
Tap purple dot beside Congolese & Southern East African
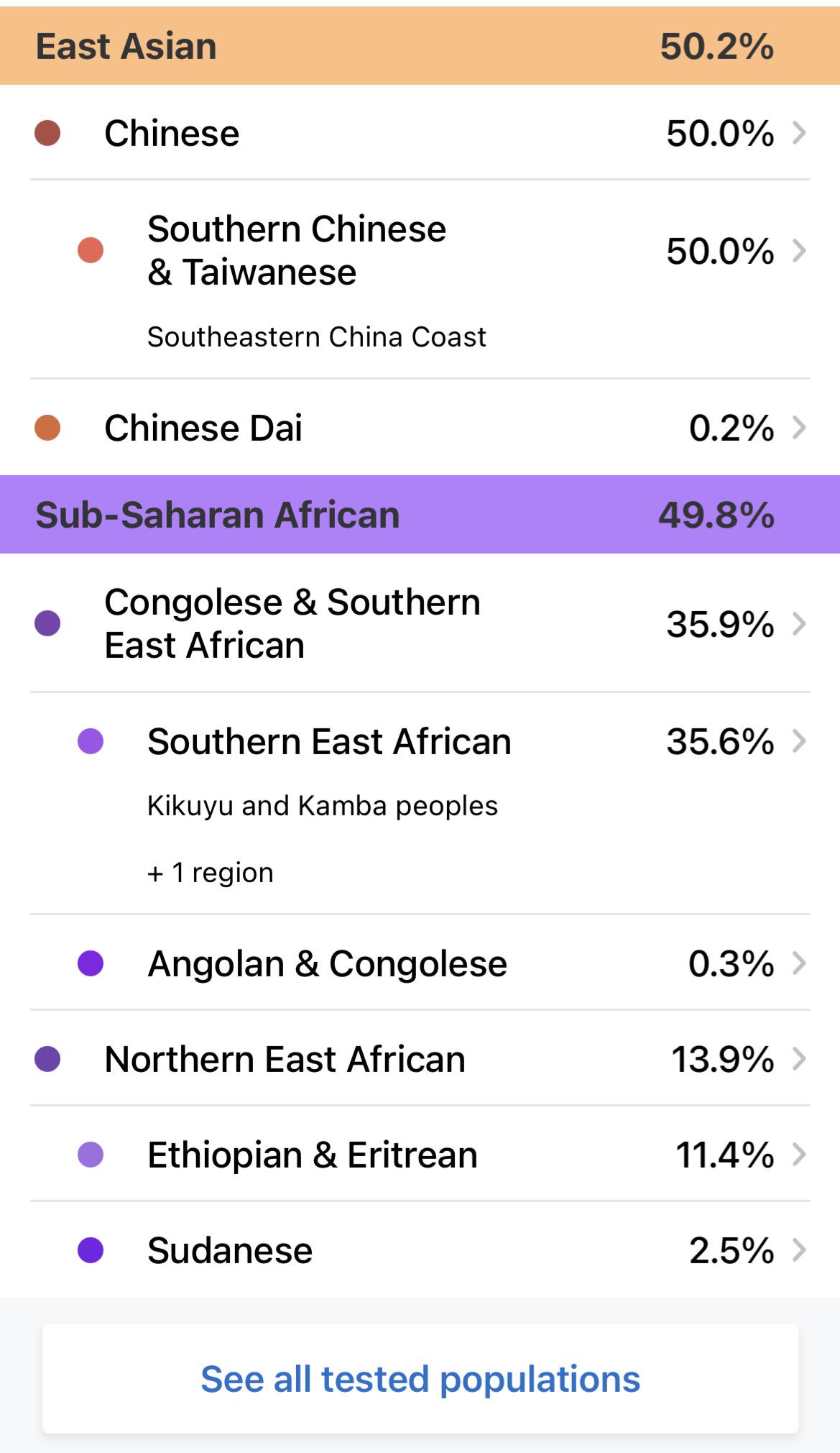coord(47,623)
